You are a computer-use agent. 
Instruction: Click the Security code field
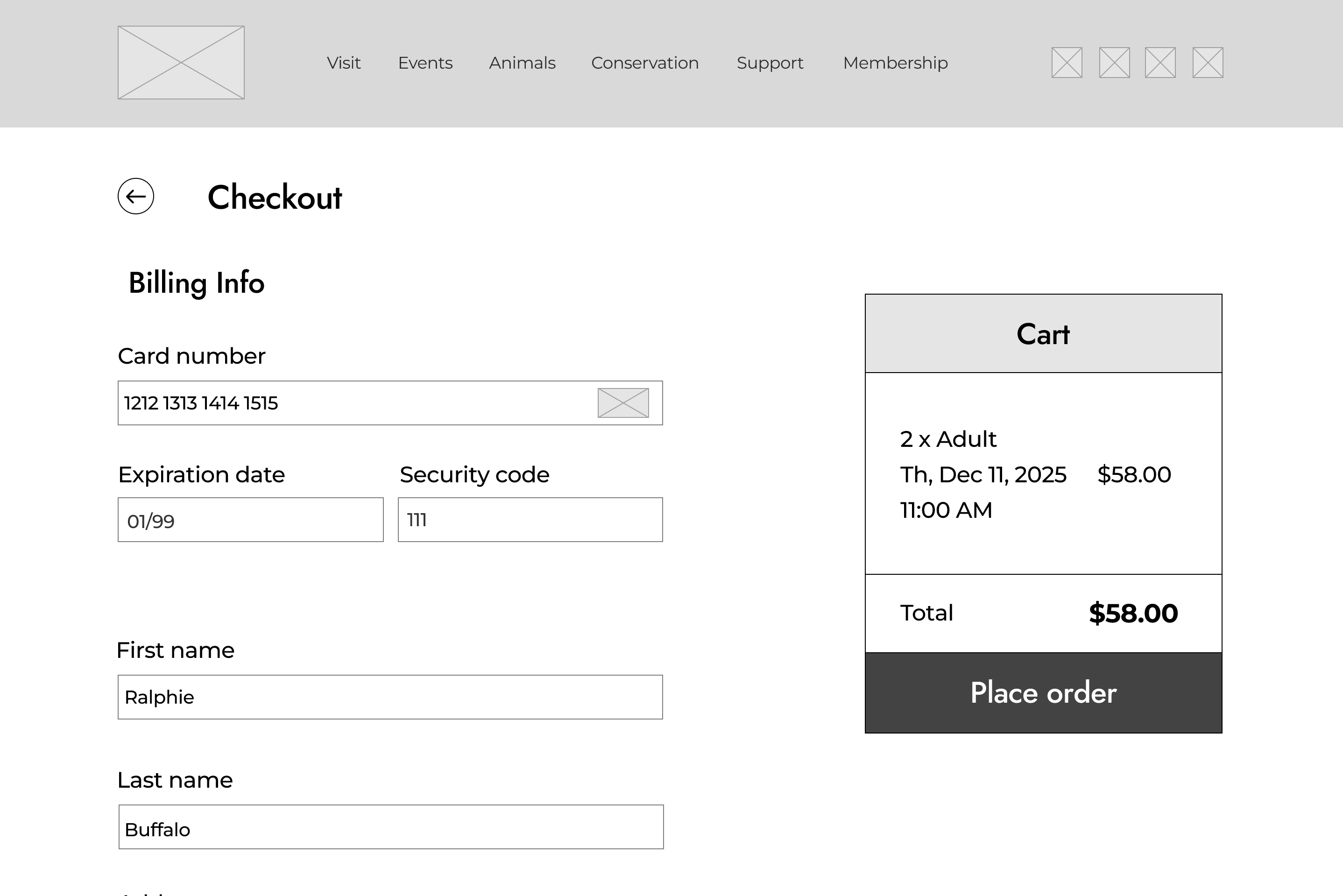(530, 519)
